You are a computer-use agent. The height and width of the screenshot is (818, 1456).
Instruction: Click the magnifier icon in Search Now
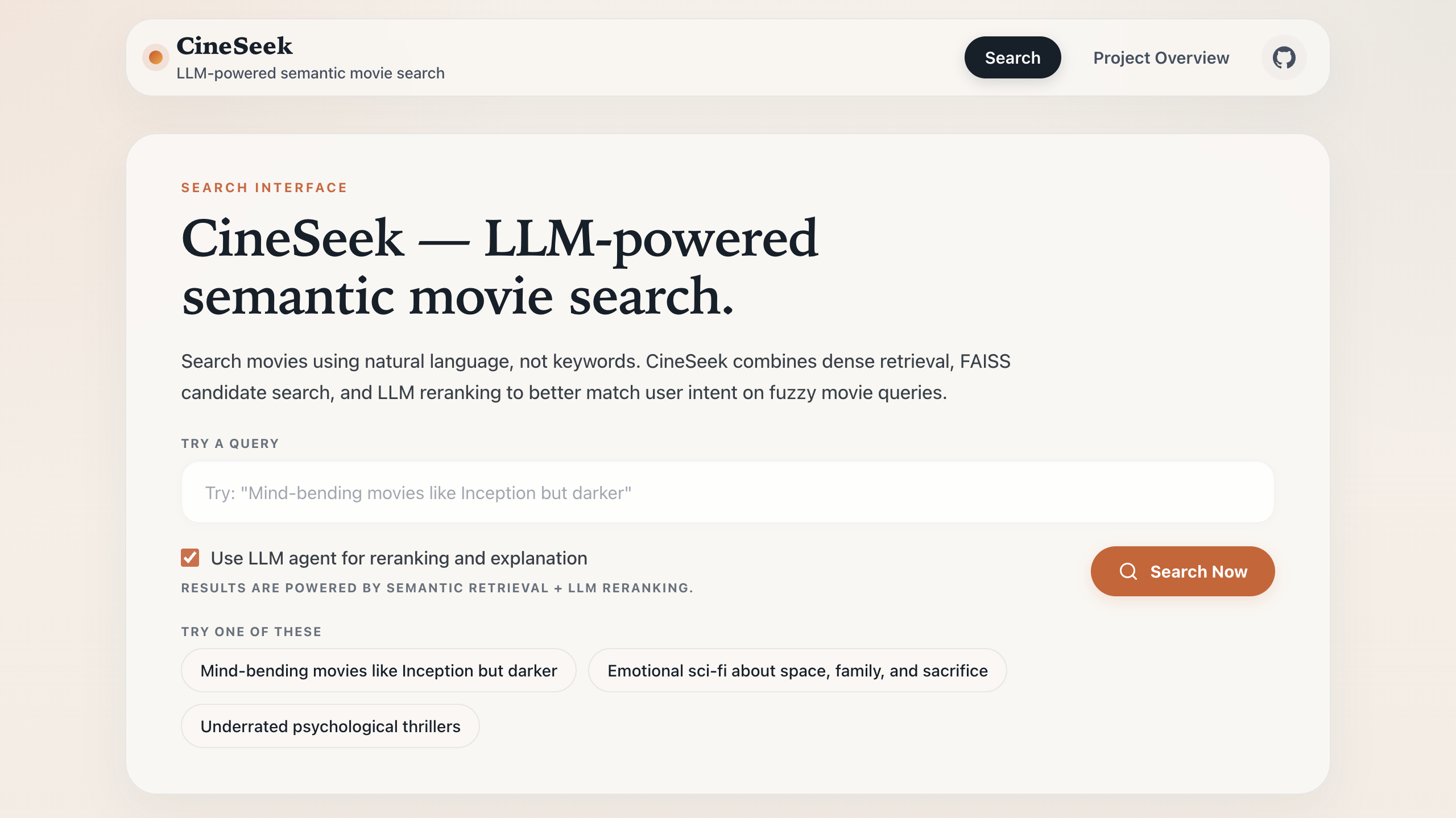point(1128,571)
